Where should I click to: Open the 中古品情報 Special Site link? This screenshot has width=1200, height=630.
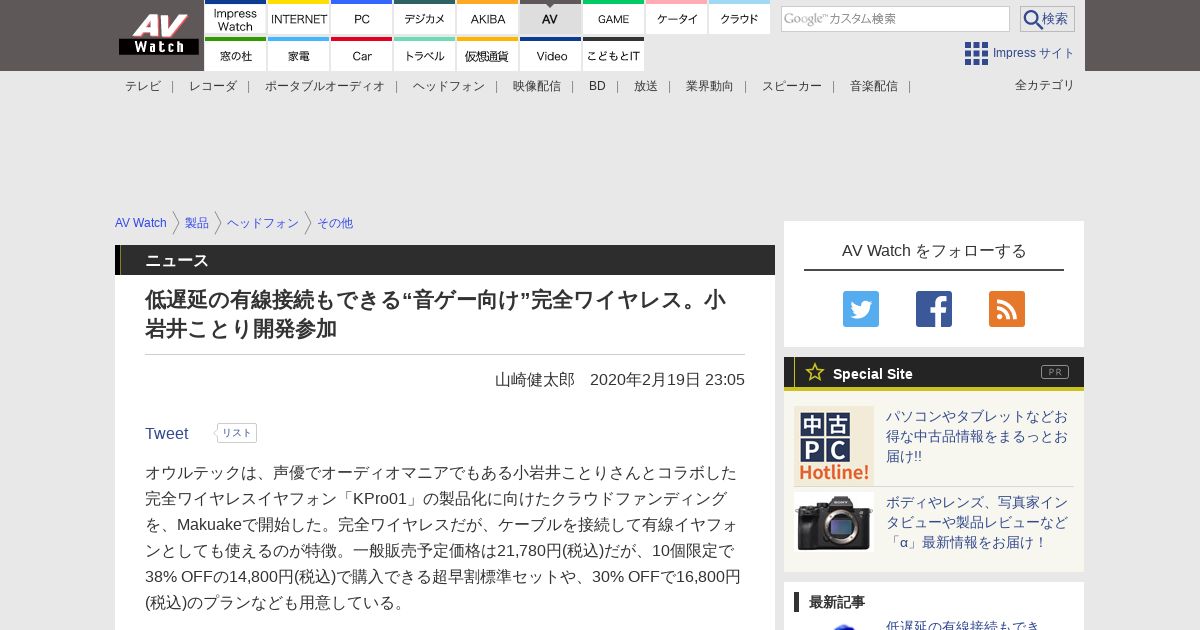pos(977,436)
